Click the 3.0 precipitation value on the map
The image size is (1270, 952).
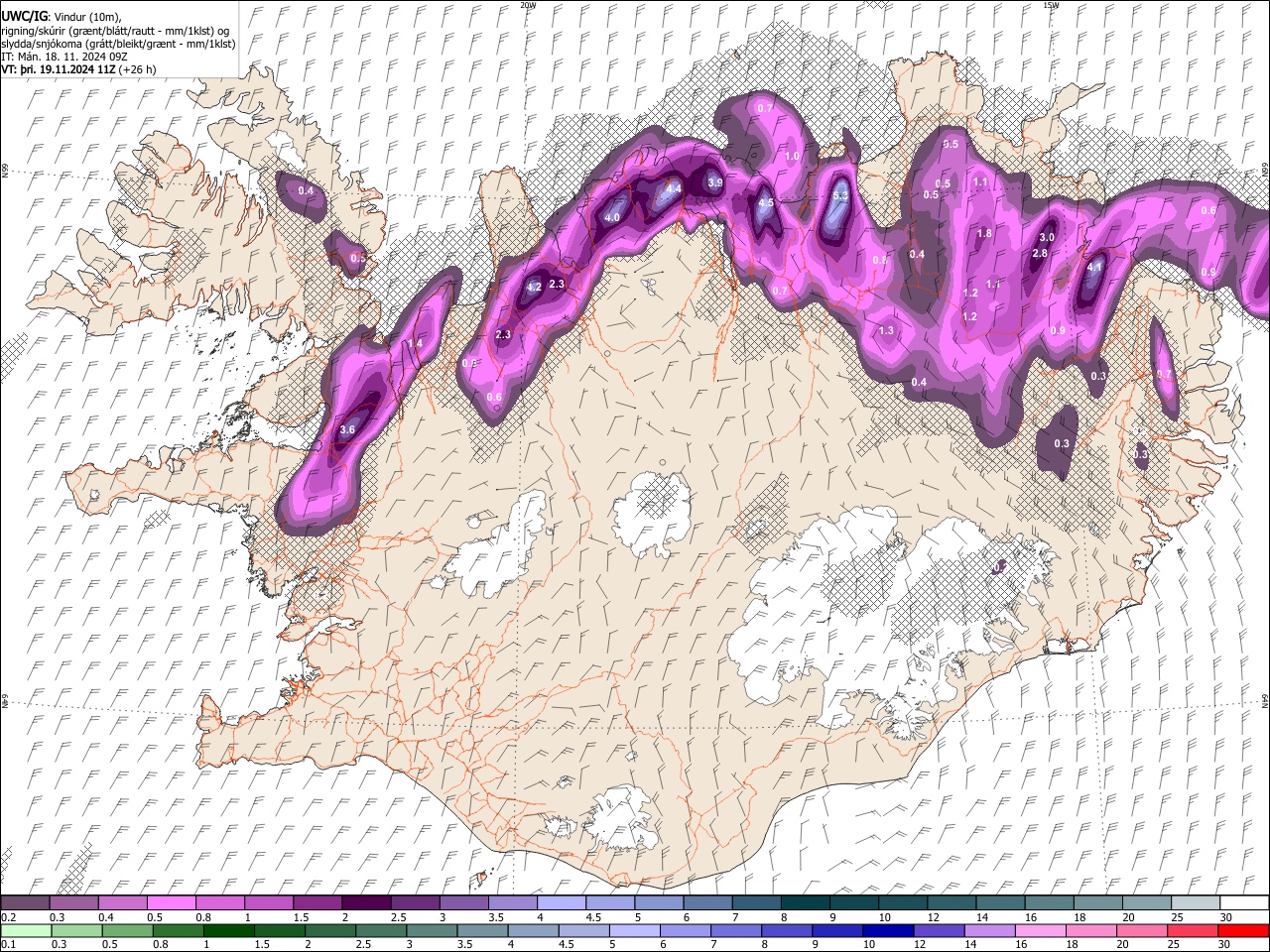[x=1047, y=237]
